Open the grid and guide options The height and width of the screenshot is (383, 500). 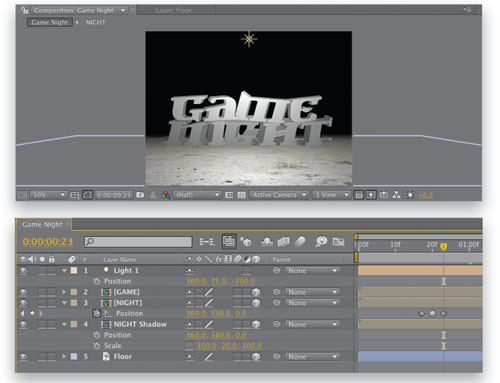[75, 195]
